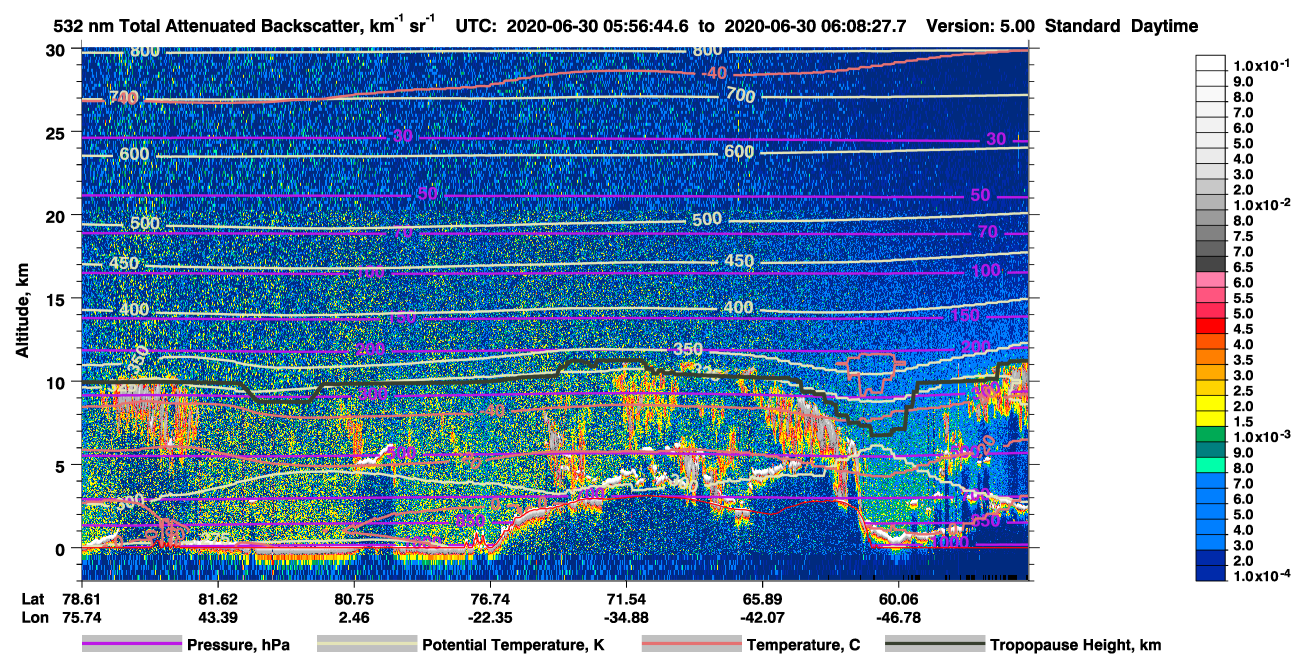Click the 1.0x10-4 color scale label

(x=1260, y=576)
